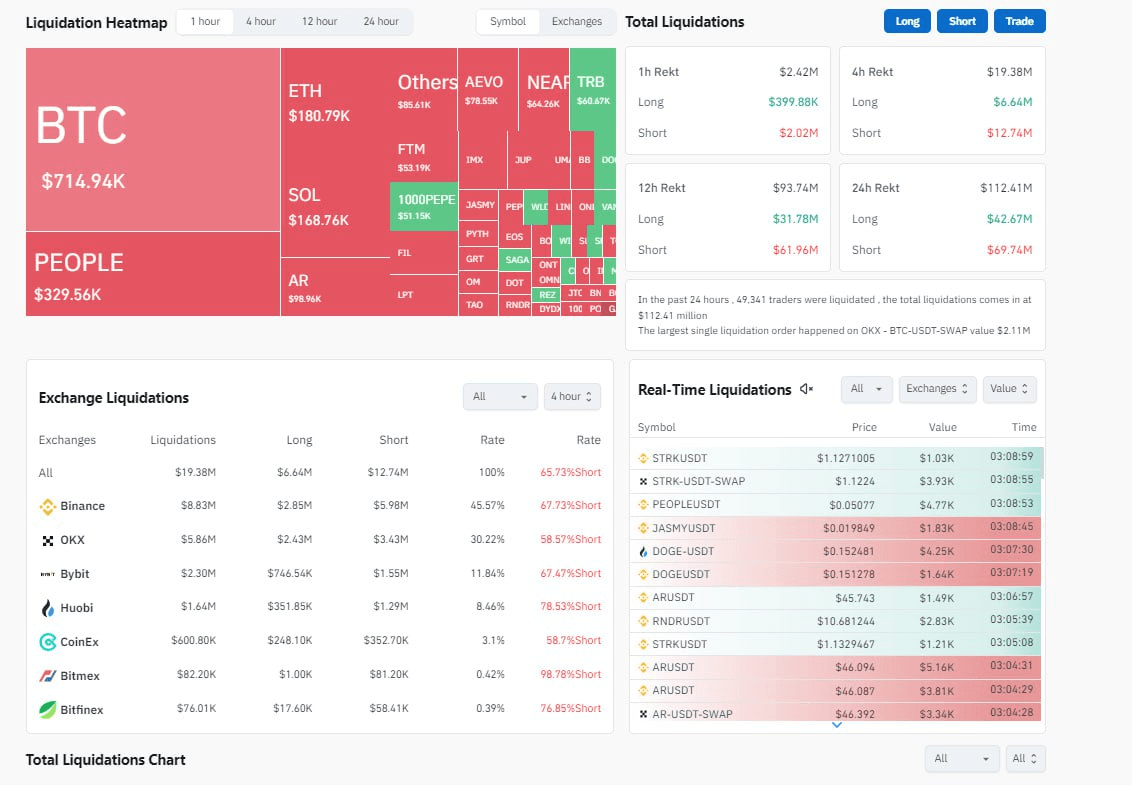Toggle the Real-Time Liquidations sound mute icon

click(x=806, y=389)
